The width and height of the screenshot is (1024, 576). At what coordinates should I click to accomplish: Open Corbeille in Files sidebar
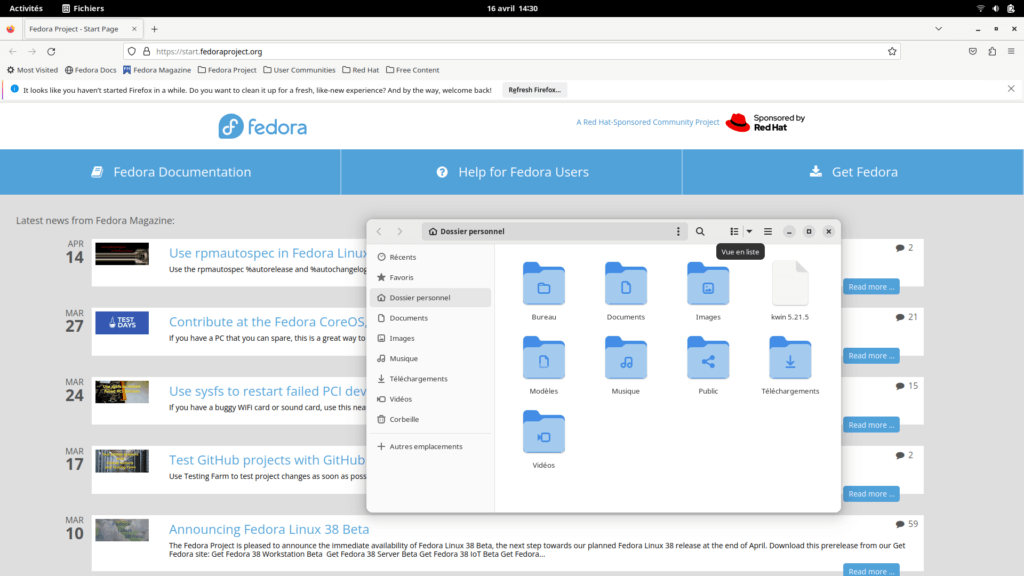pos(430,419)
